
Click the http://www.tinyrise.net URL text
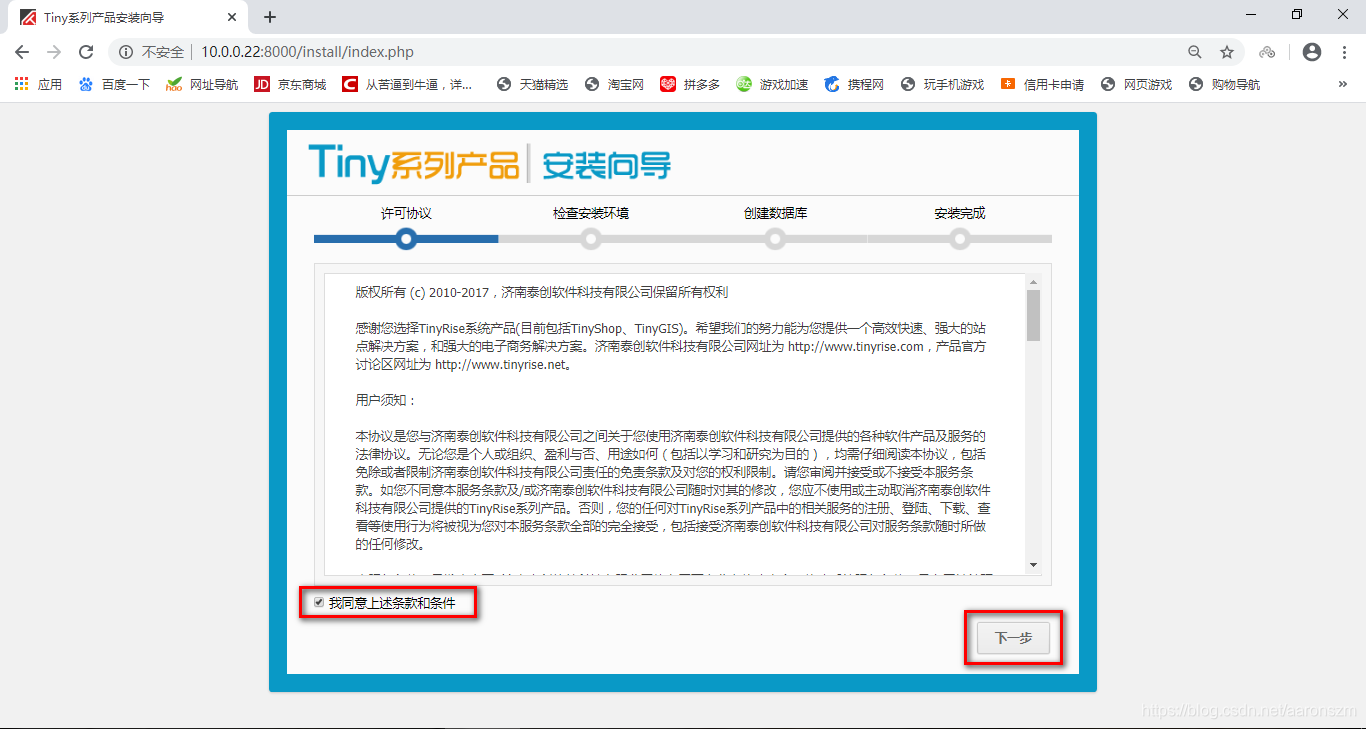click(x=501, y=365)
